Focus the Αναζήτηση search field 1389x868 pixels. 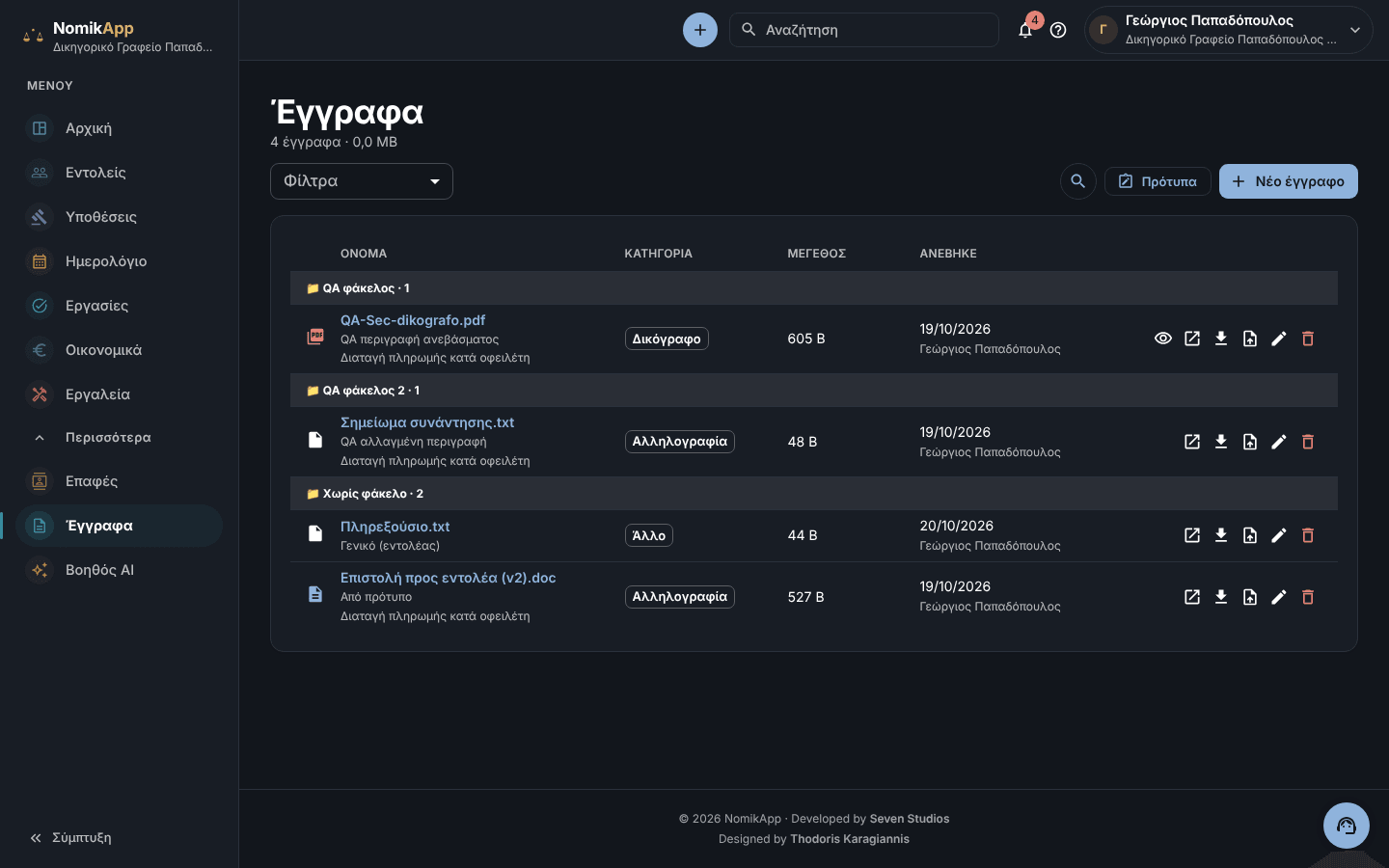864,30
